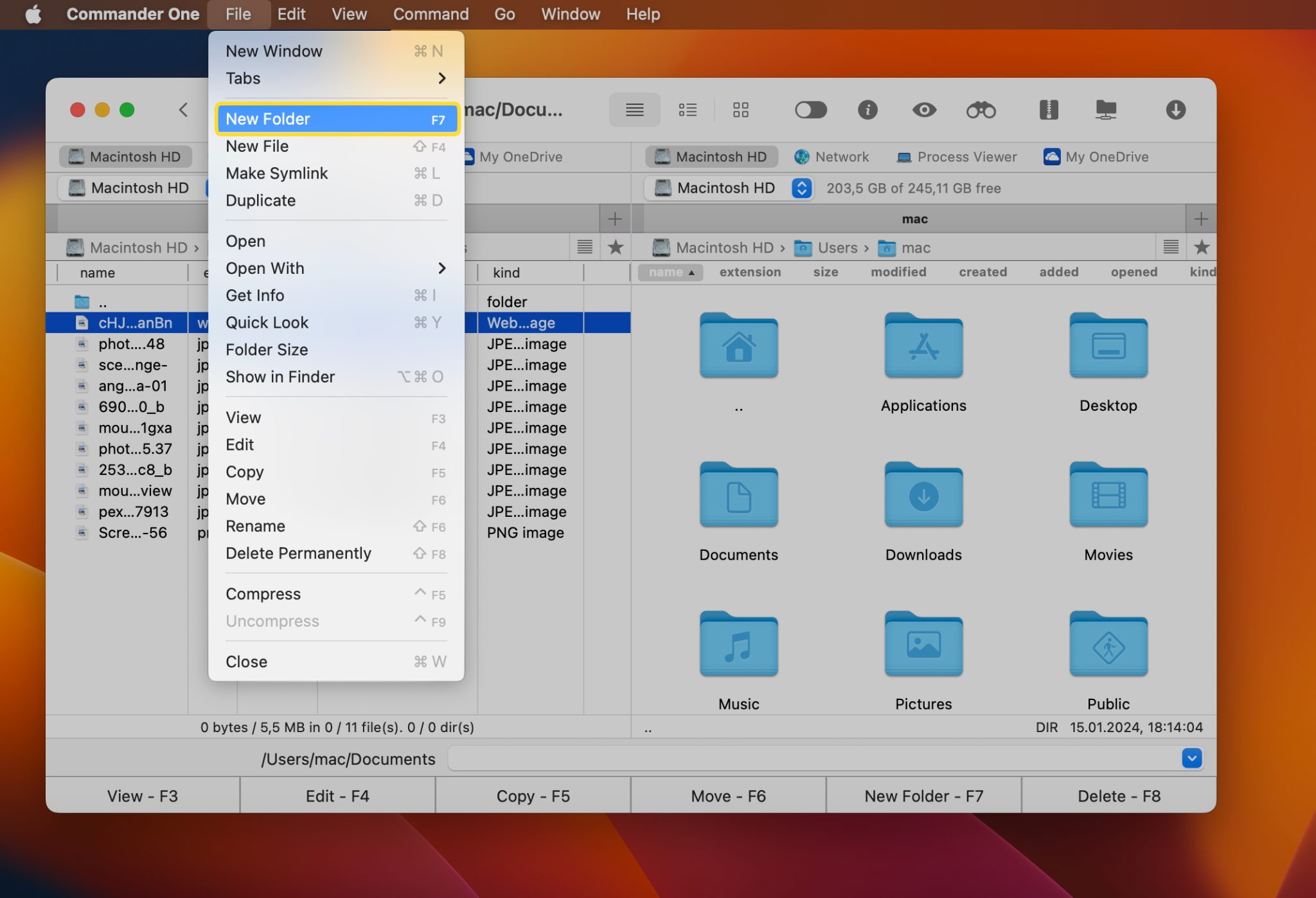Open the downloads queue via arrow icon
Viewport: 1316px width, 898px height.
[1175, 110]
